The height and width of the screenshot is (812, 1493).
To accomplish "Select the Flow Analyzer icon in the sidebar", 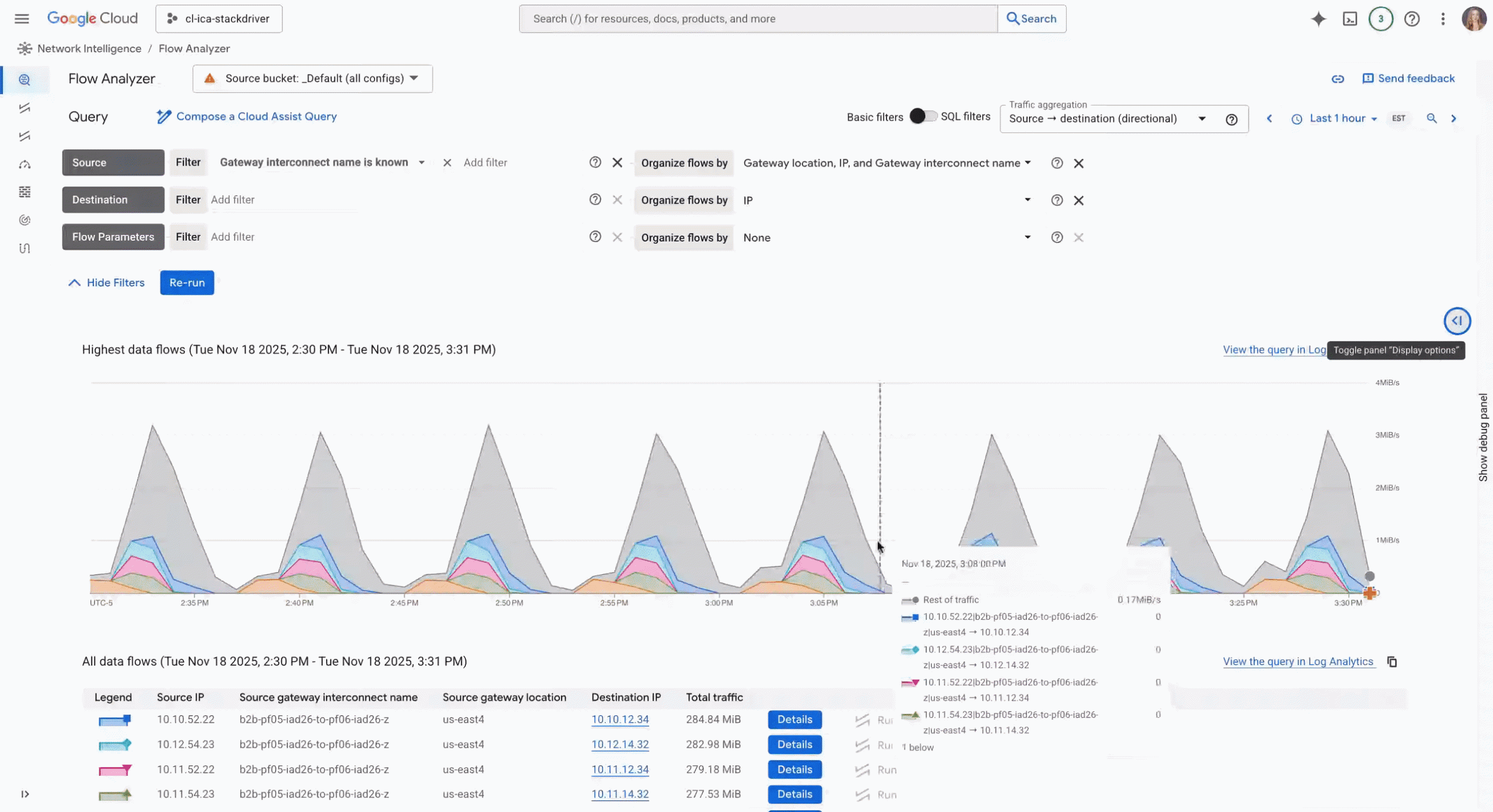I will (25, 80).
